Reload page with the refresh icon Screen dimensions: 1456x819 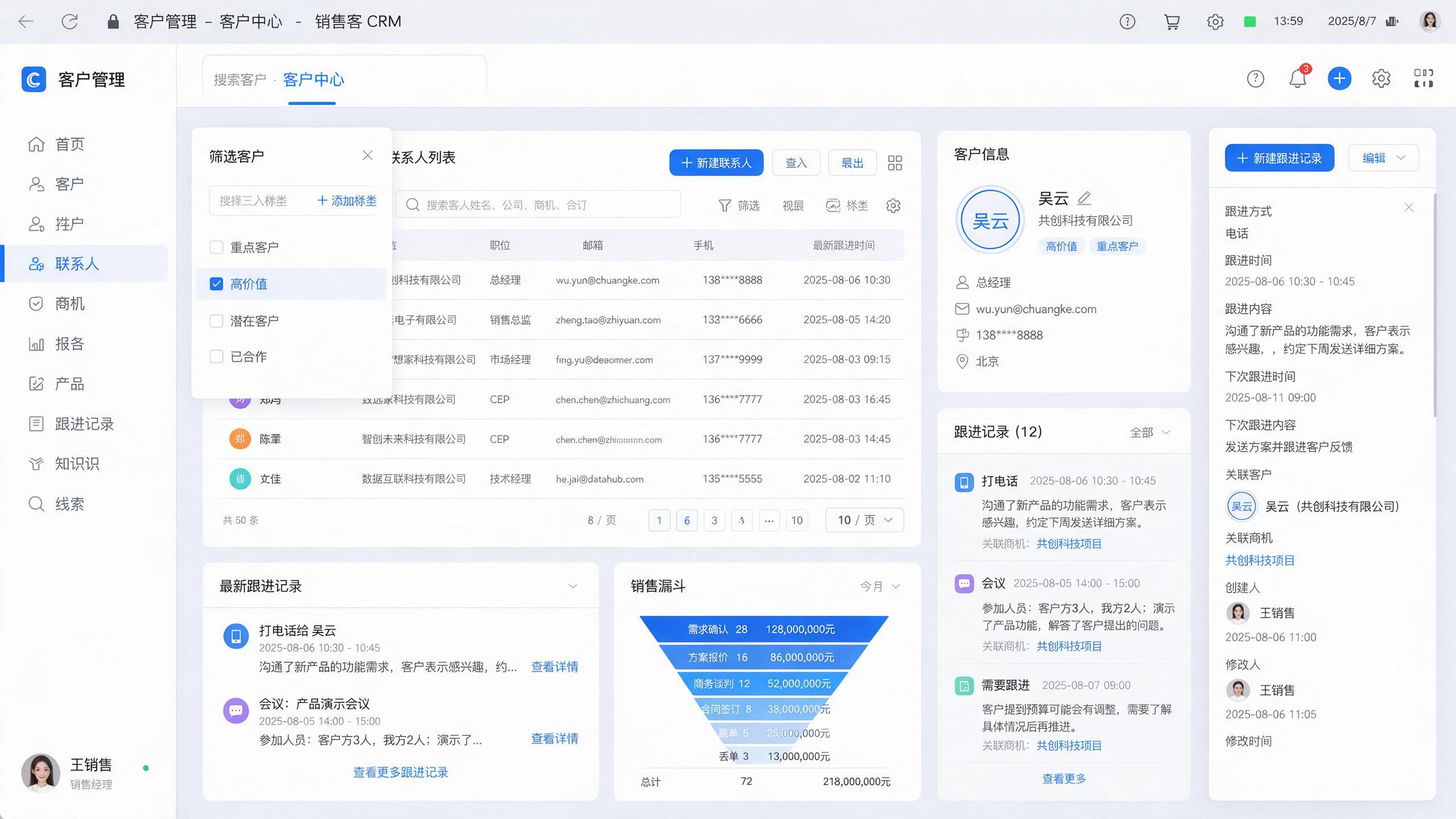pyautogui.click(x=69, y=22)
